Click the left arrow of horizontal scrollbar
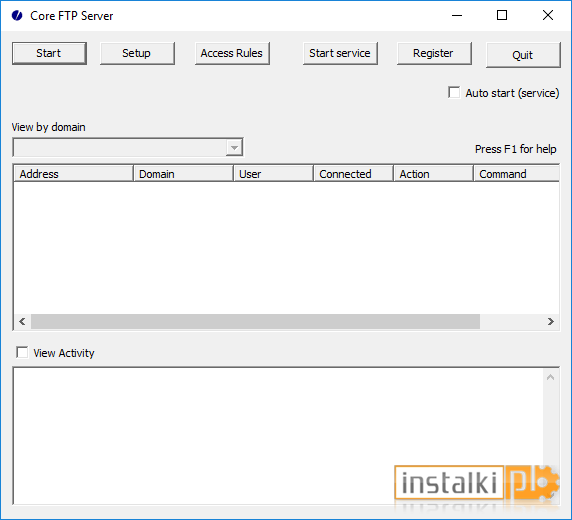This screenshot has height=520, width=572. point(22,321)
